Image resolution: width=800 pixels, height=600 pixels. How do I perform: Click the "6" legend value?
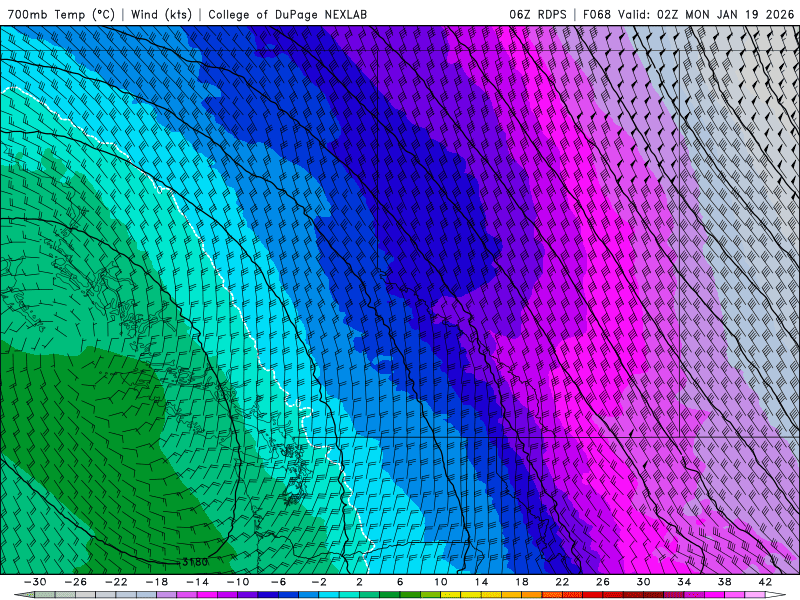tap(400, 582)
